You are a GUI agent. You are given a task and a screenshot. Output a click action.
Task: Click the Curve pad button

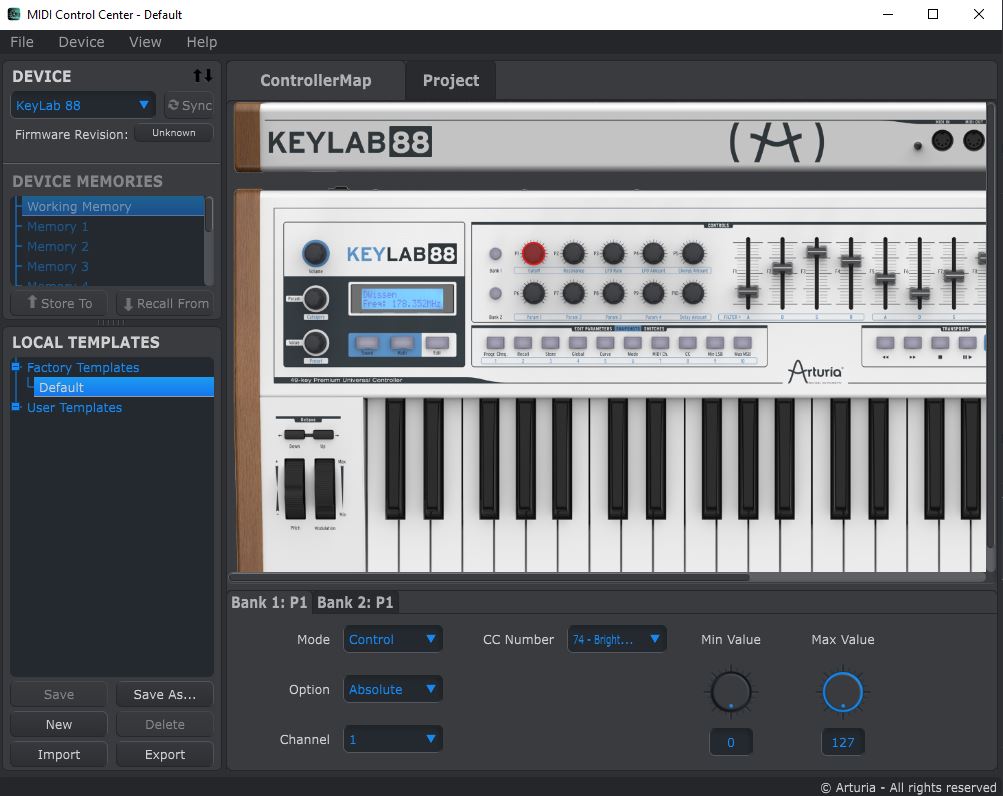tap(605, 343)
